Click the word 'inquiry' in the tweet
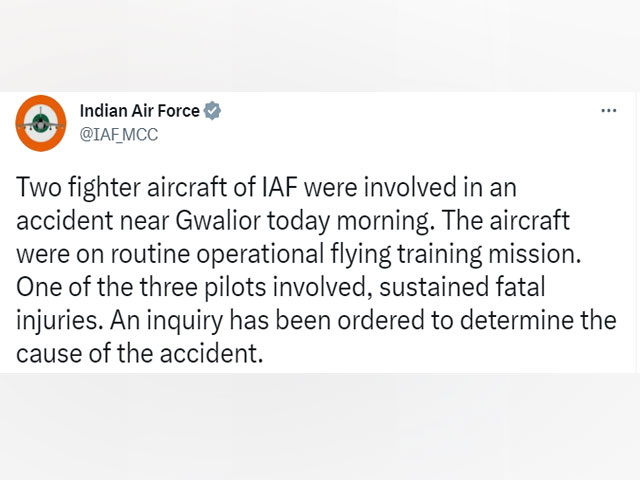This screenshot has height=480, width=640. [x=184, y=320]
